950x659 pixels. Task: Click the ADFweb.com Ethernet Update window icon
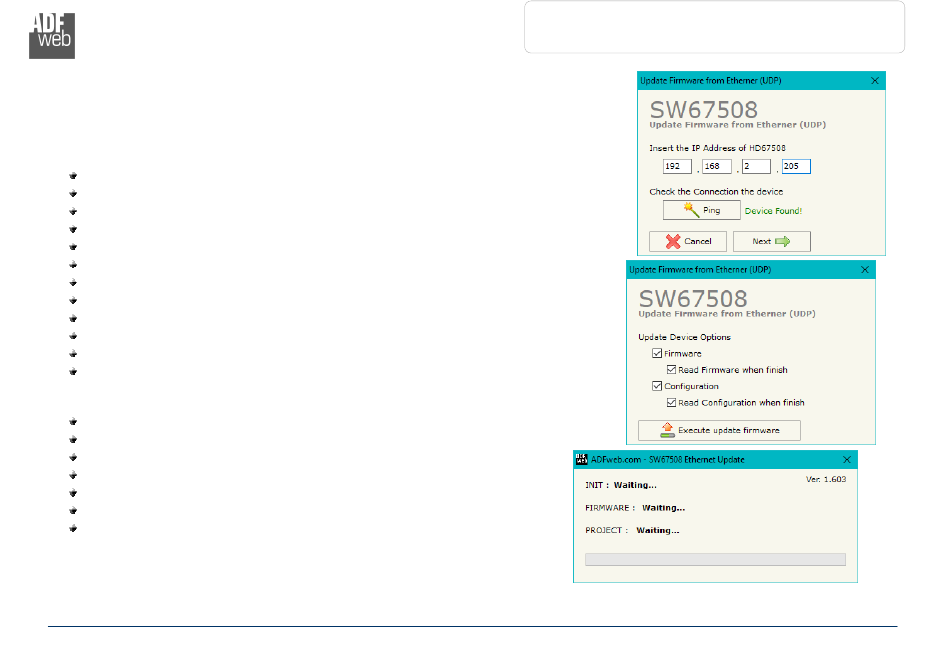[580, 459]
